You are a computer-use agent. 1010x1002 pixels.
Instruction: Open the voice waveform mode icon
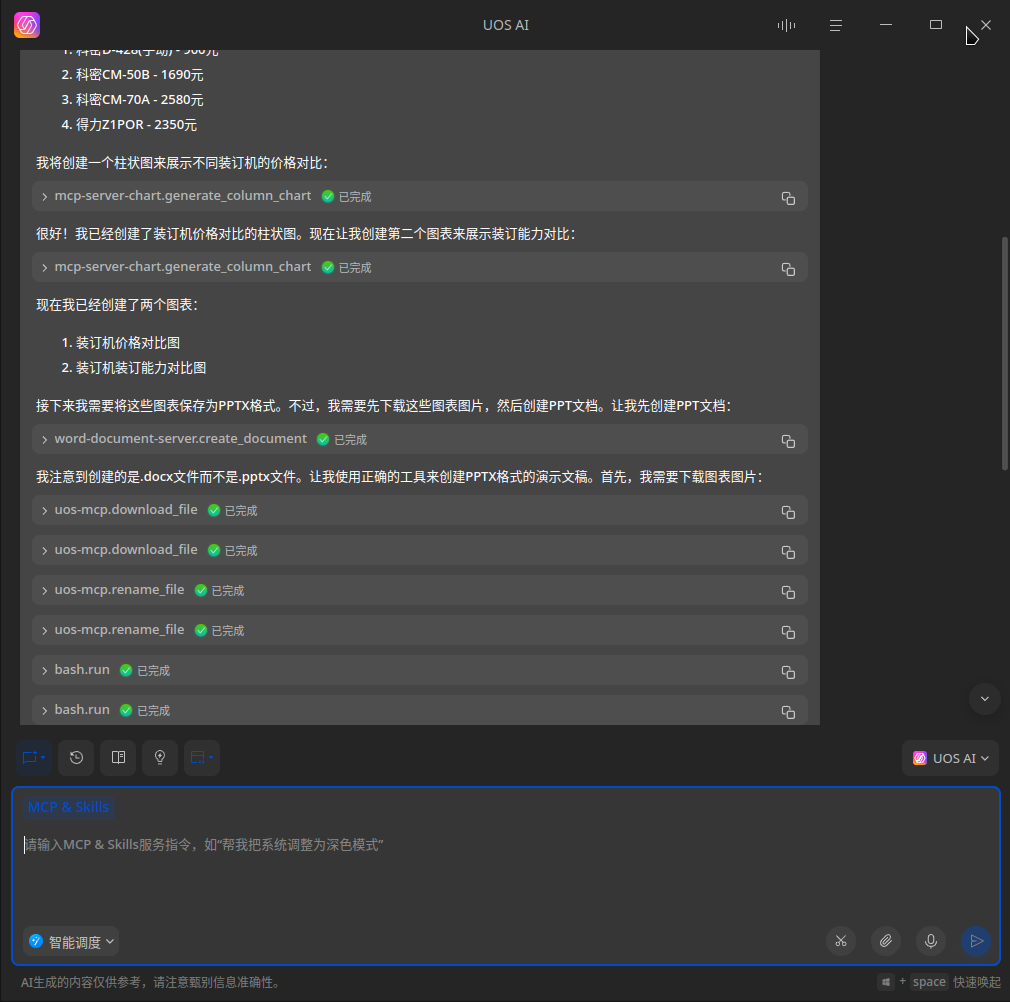click(x=786, y=25)
